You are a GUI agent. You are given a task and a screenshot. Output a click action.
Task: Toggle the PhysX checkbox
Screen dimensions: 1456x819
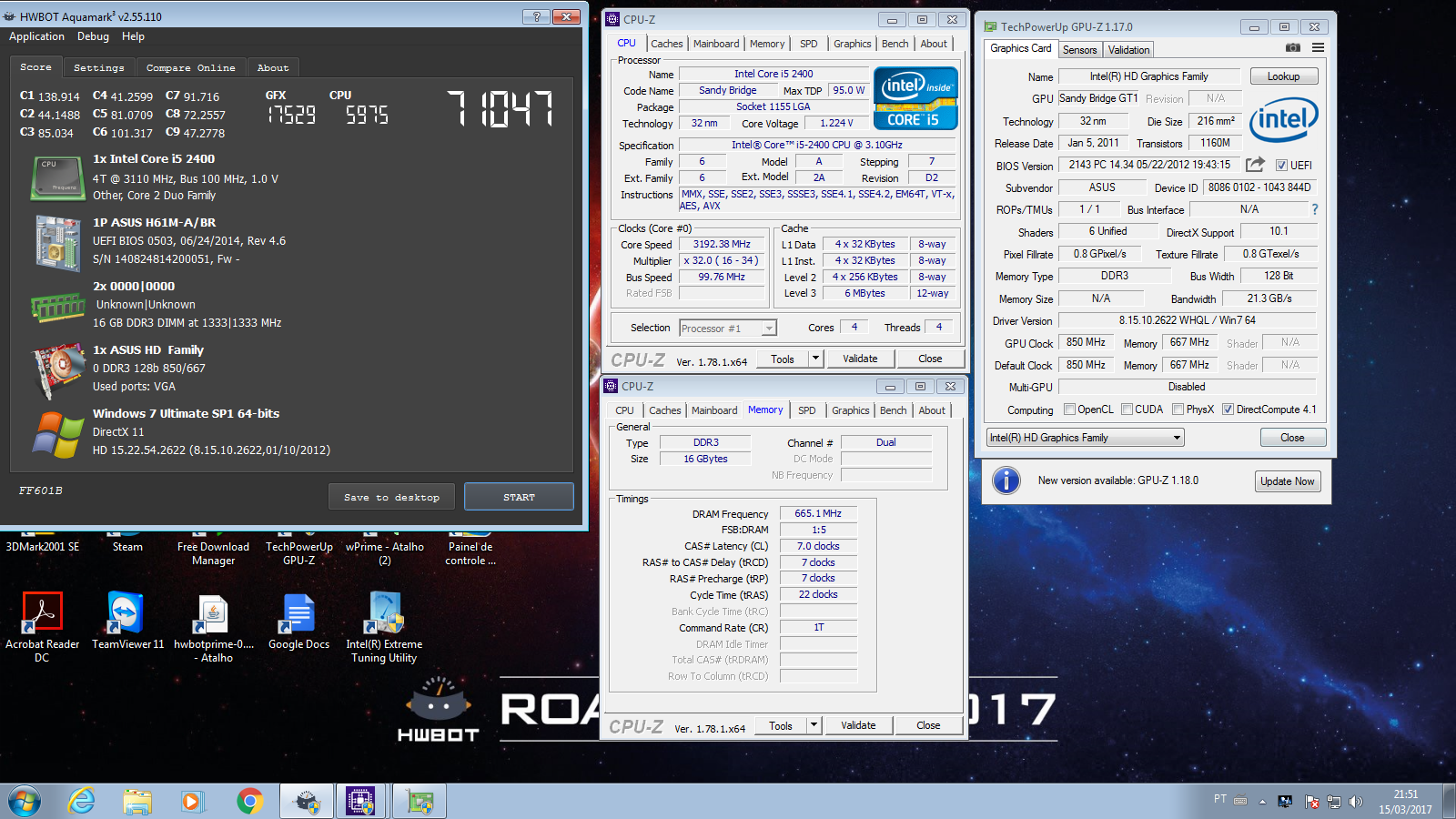coord(1178,409)
